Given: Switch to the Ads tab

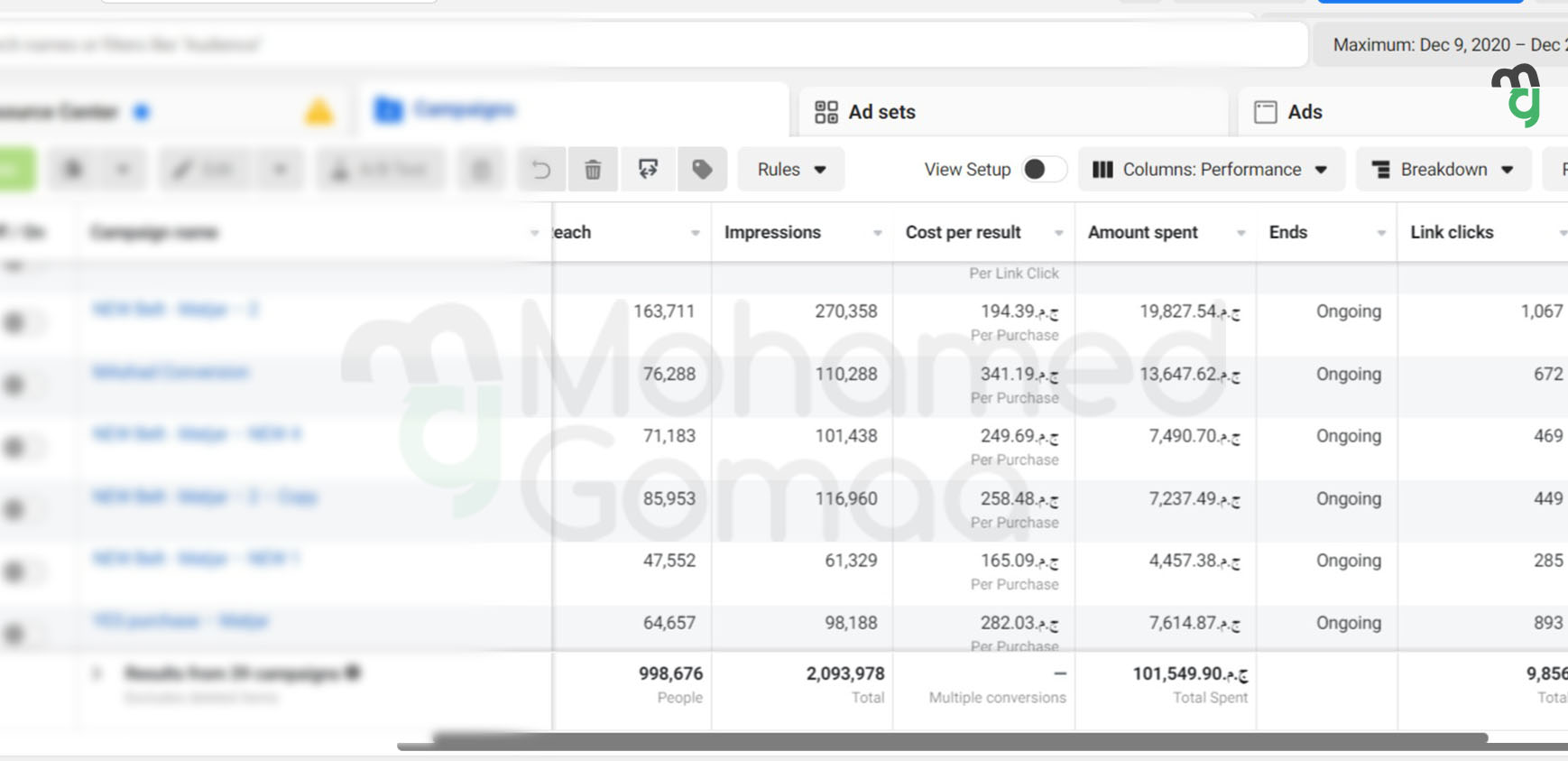Looking at the screenshot, I should (x=1403, y=112).
